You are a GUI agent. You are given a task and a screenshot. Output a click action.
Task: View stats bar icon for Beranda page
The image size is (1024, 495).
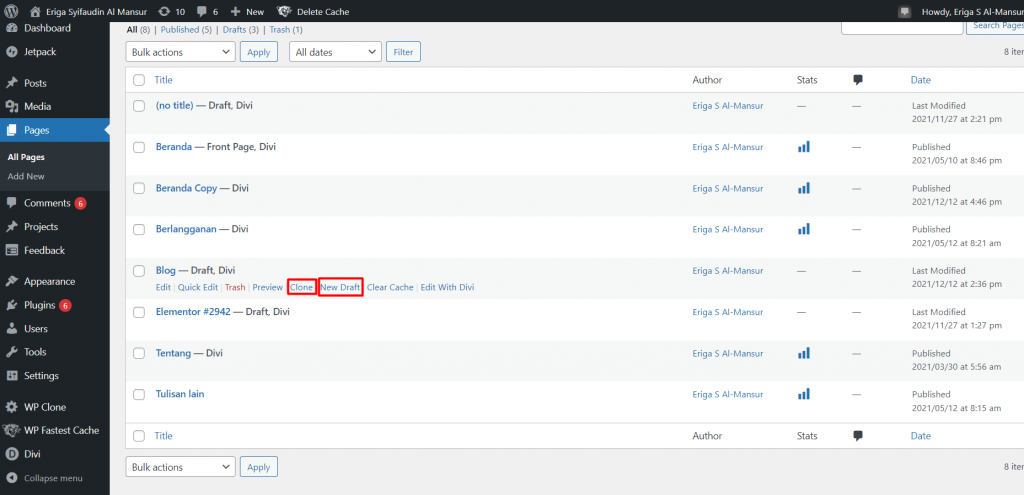(x=803, y=147)
